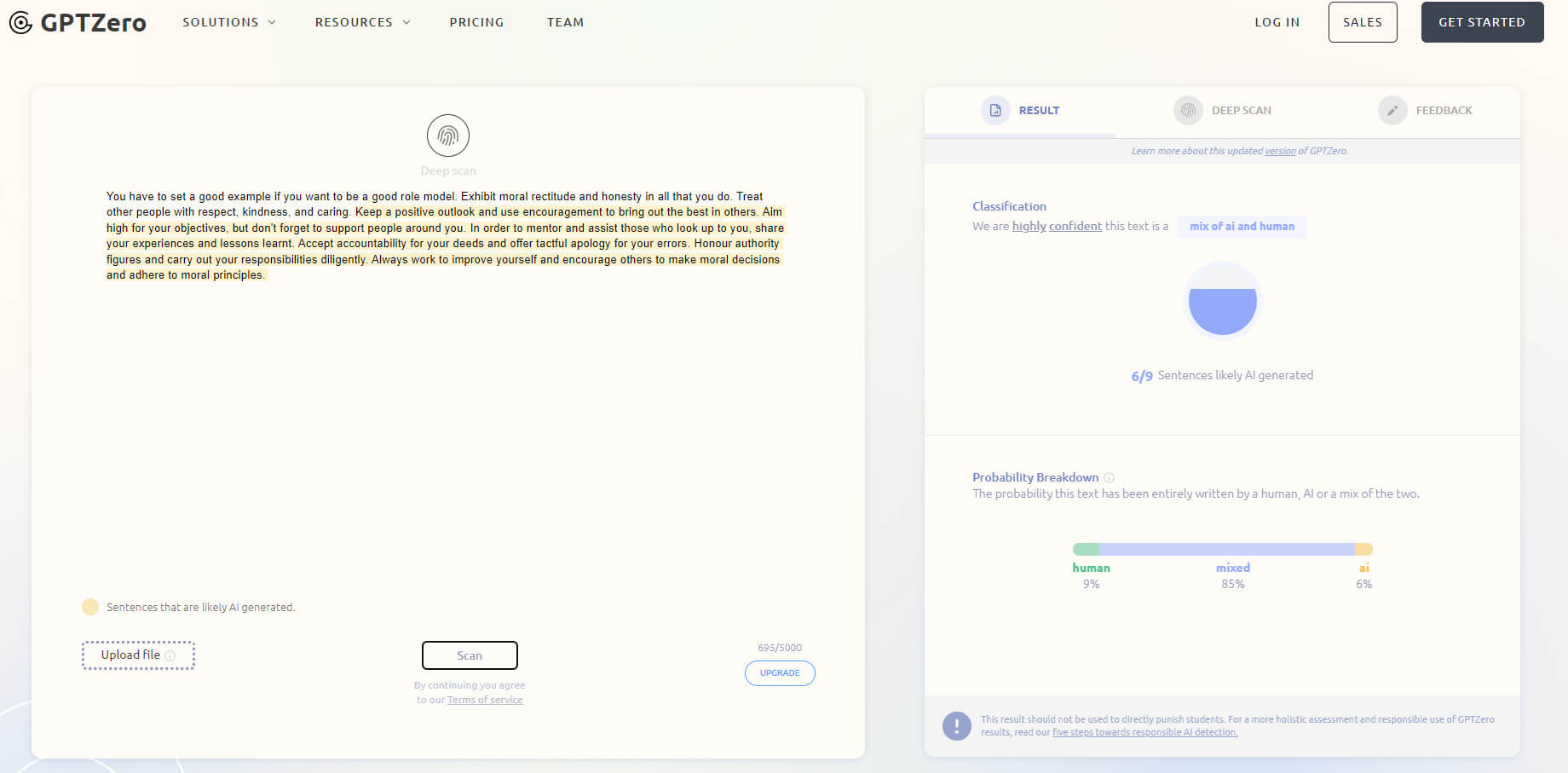This screenshot has width=1568, height=773.
Task: Open five steps towards responsible AI detection link
Action: tap(1144, 732)
